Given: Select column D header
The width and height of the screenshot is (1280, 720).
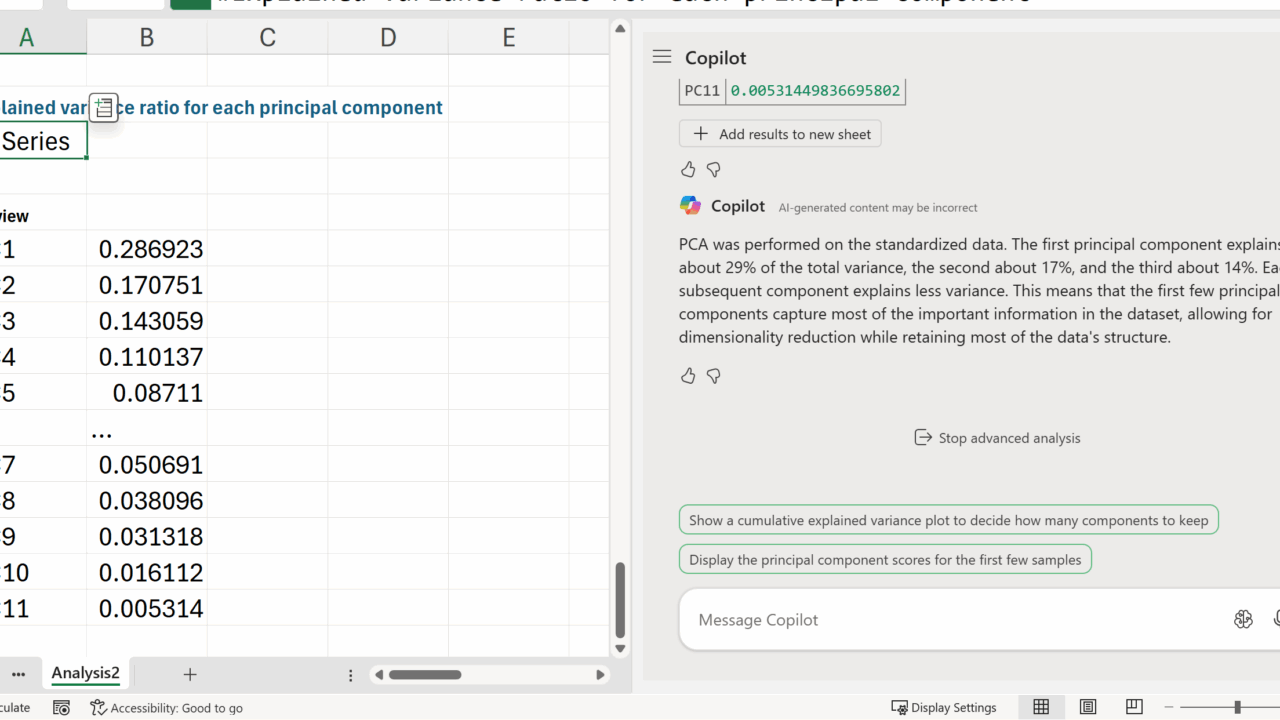Looking at the screenshot, I should (388, 37).
